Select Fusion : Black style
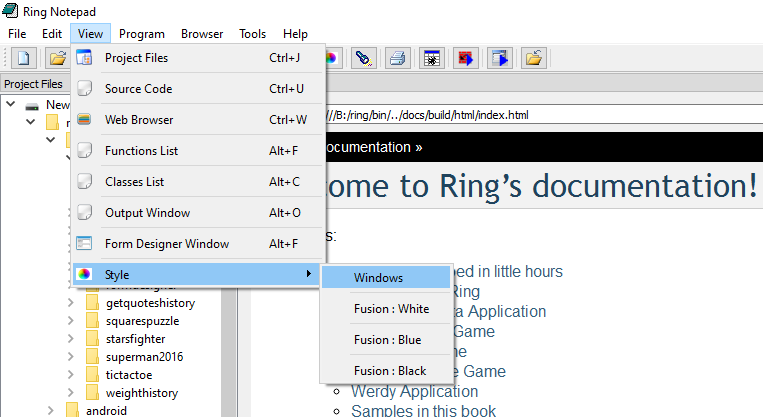Viewport: 763px width, 417px height. click(390, 370)
